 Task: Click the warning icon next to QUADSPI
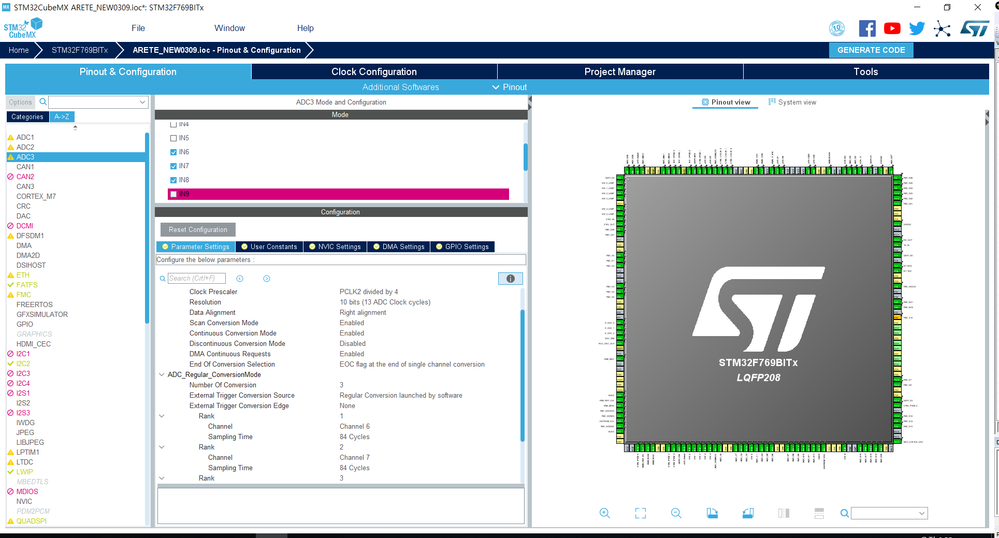click(x=10, y=521)
